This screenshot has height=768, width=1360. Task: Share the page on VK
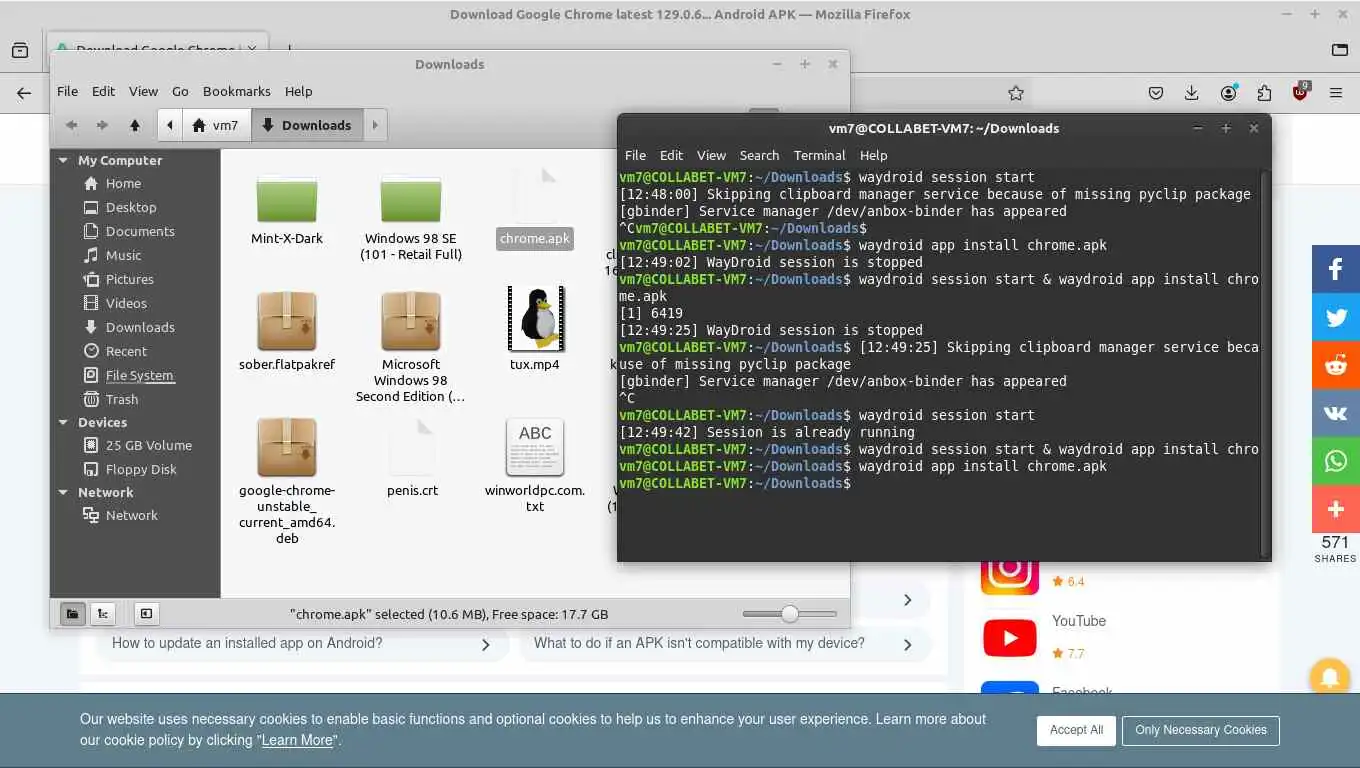[x=1336, y=413]
